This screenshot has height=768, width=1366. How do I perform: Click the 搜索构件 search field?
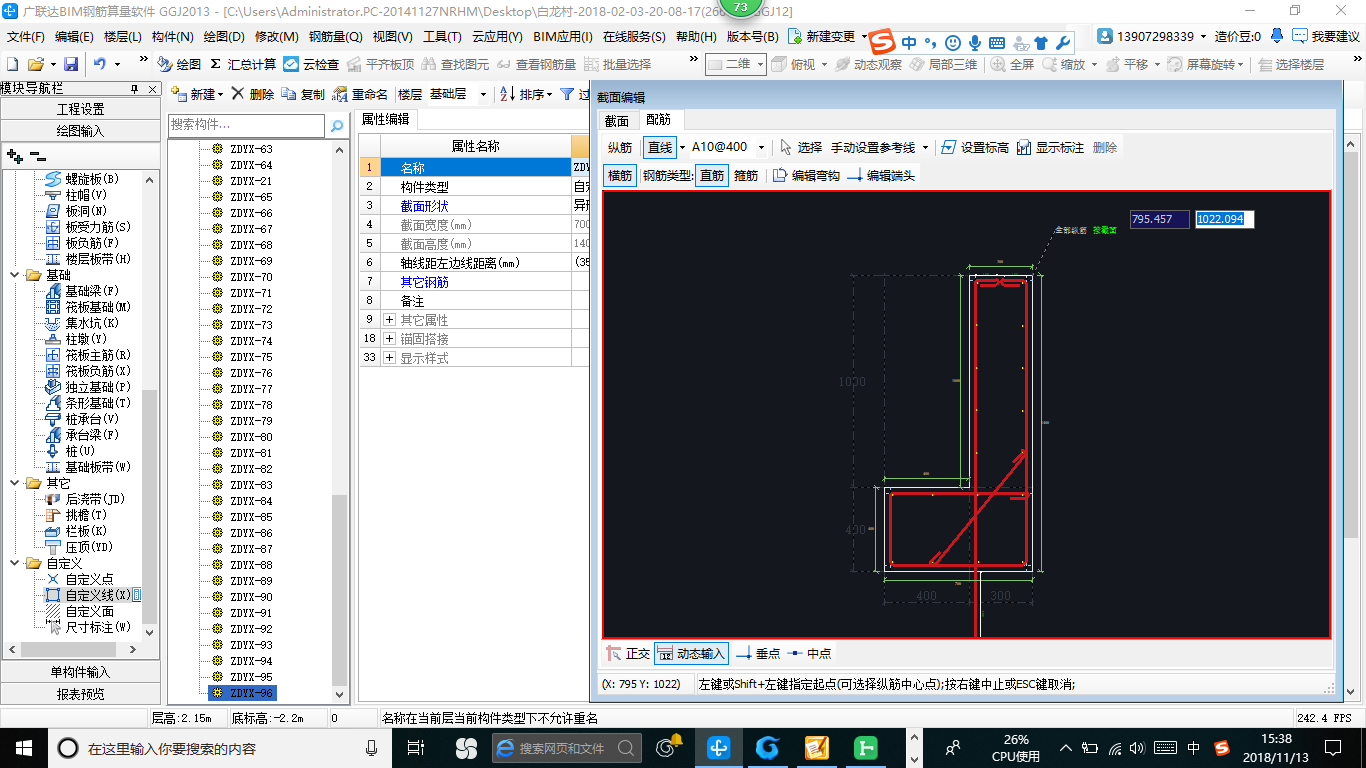coord(246,125)
